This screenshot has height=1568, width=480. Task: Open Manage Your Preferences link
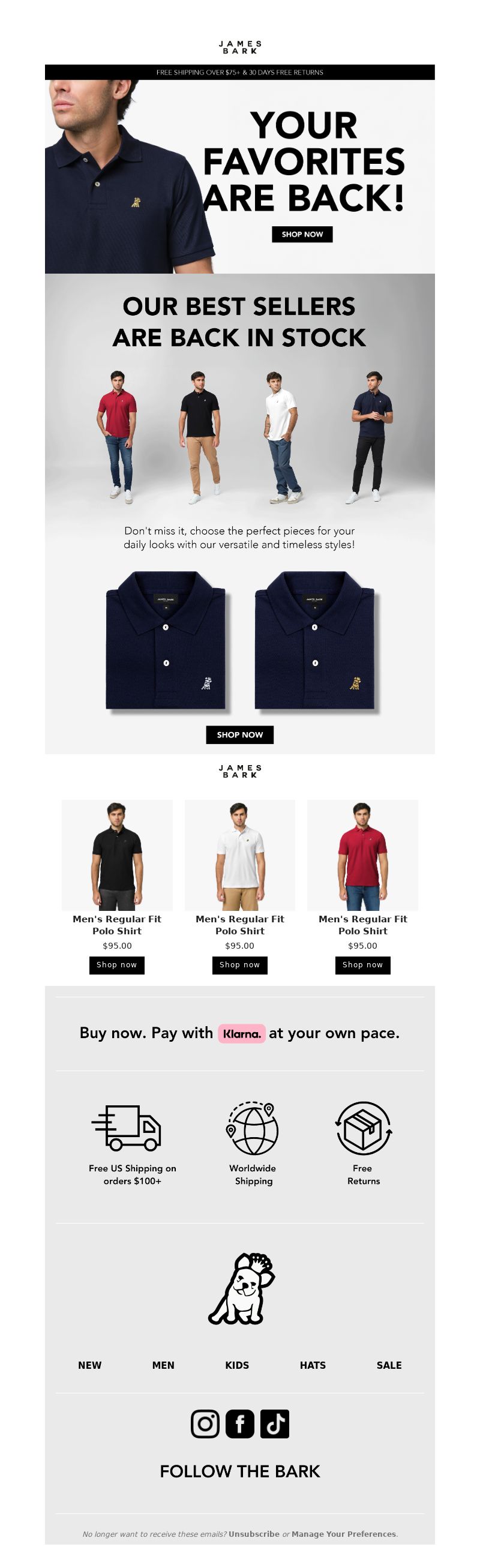click(x=344, y=1534)
